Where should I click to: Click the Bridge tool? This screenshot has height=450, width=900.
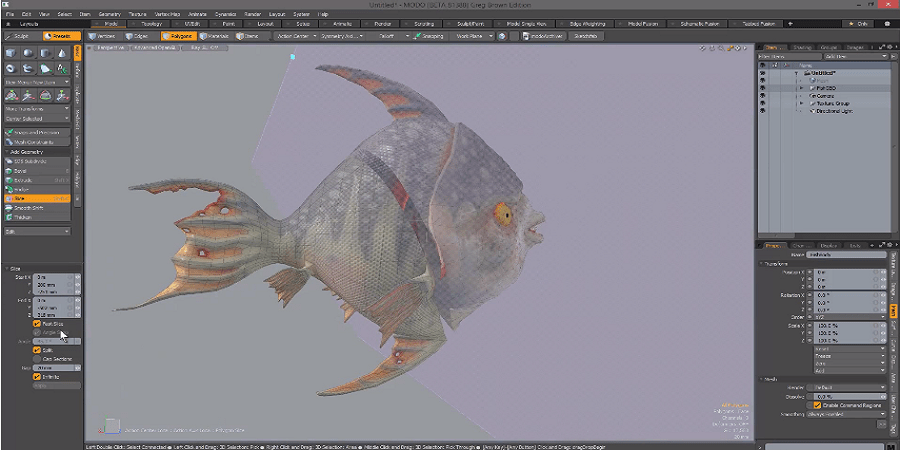coord(37,189)
